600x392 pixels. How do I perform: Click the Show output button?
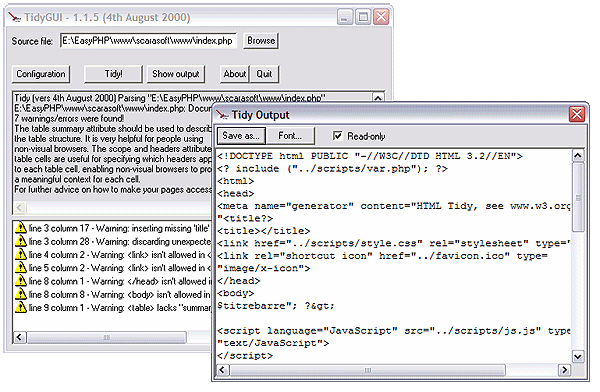(x=176, y=74)
